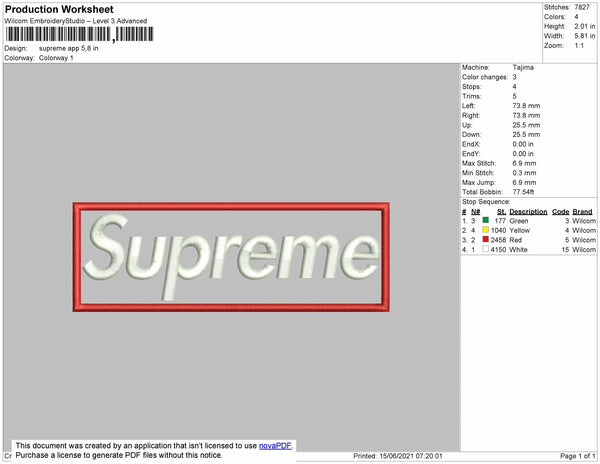Click the 'Printed: 15/06/2021 07:20:01' timestamp
The height and width of the screenshot is (464, 600).
(398, 456)
